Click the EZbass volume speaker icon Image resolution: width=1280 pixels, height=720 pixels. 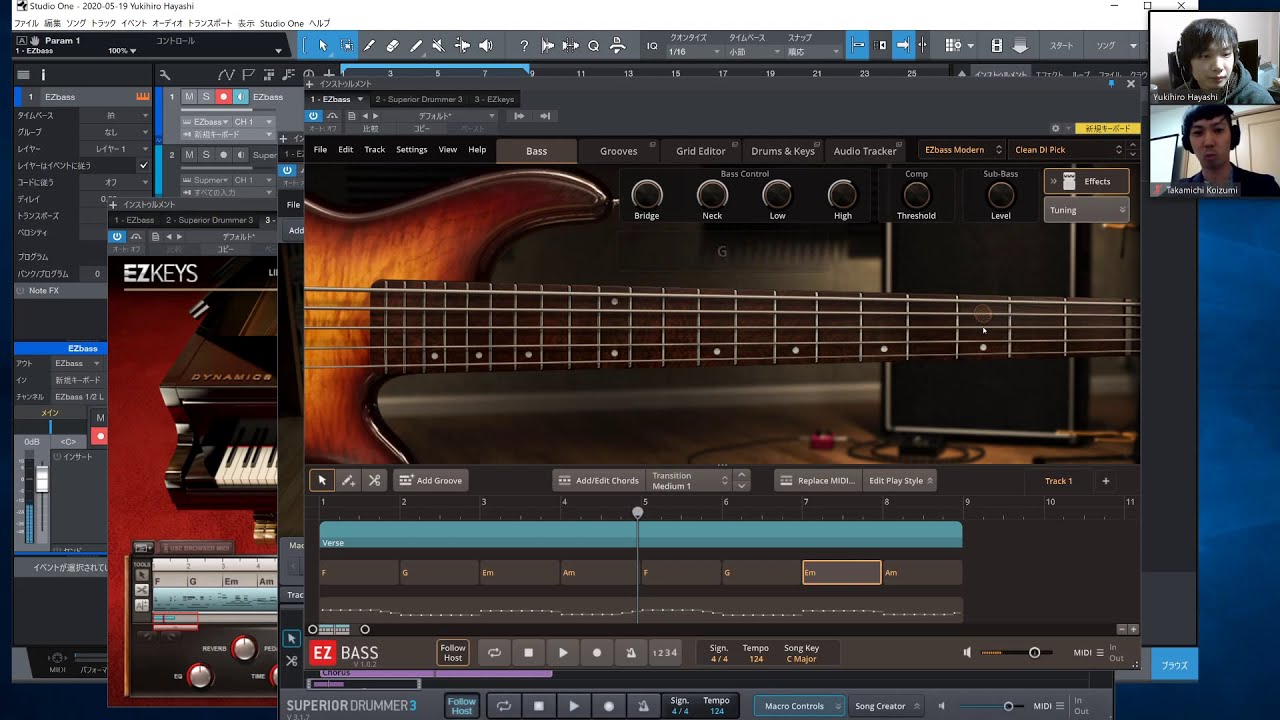[967, 653]
